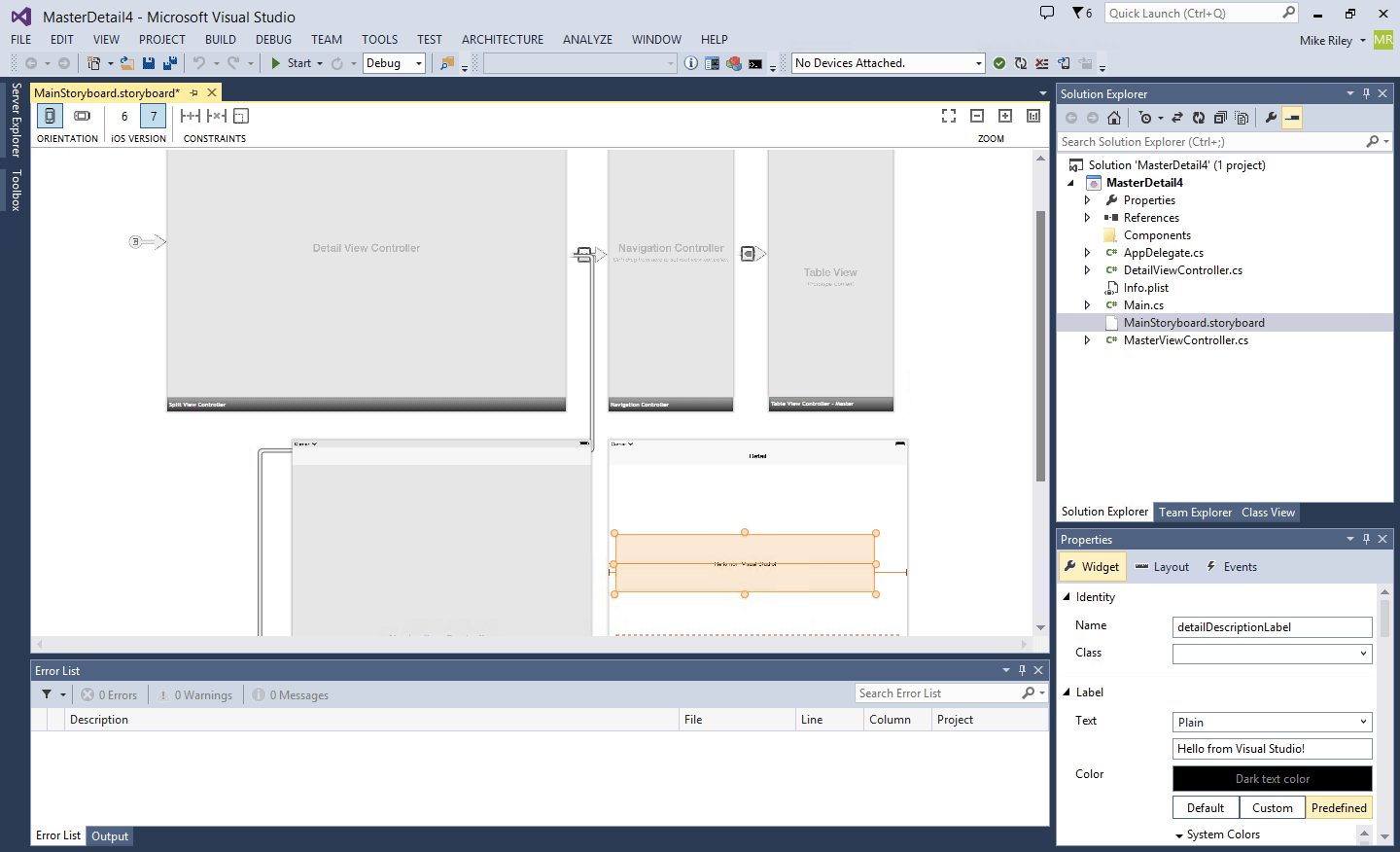Open the Widget tab in Properties
The width and height of the screenshot is (1400, 852).
click(1092, 567)
